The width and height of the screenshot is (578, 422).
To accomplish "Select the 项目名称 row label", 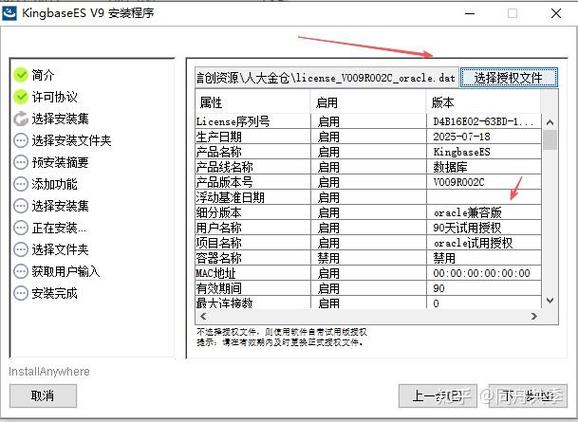I will pyautogui.click(x=219, y=243).
